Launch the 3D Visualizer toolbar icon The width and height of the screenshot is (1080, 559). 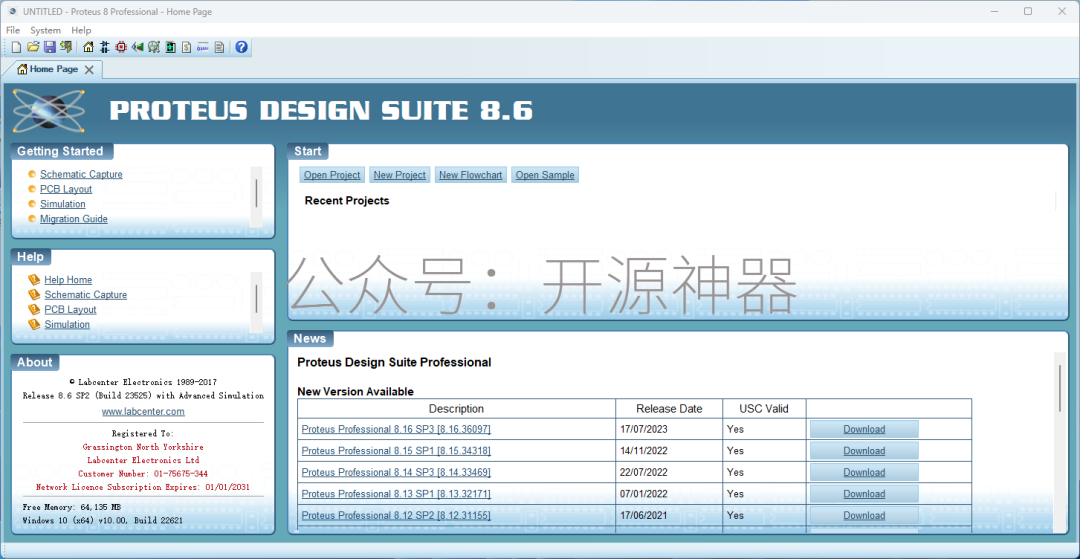coord(137,47)
